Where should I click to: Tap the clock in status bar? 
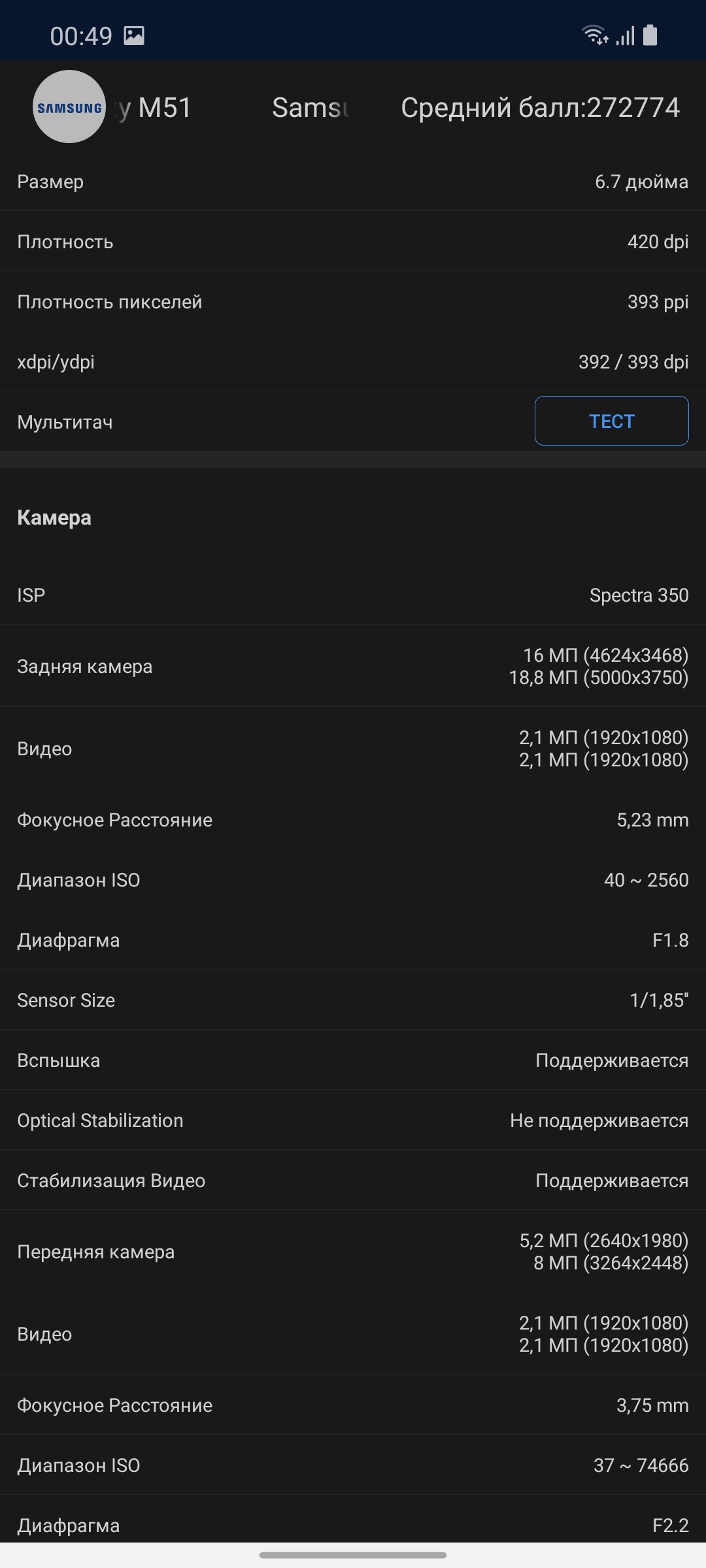[81, 37]
